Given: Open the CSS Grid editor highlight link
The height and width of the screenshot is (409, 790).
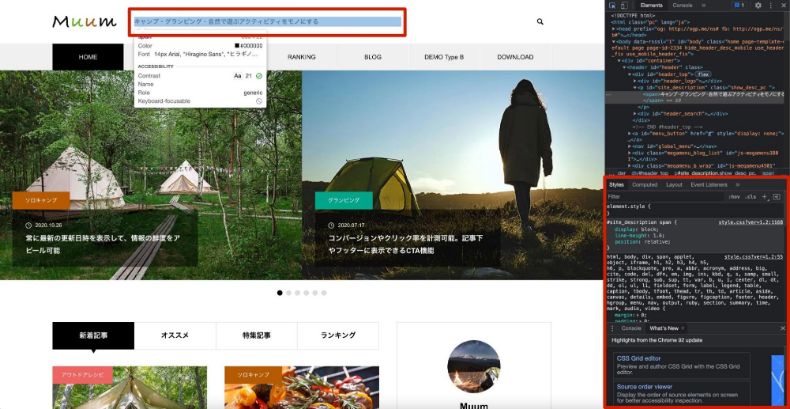Looking at the screenshot, I should 638,359.
